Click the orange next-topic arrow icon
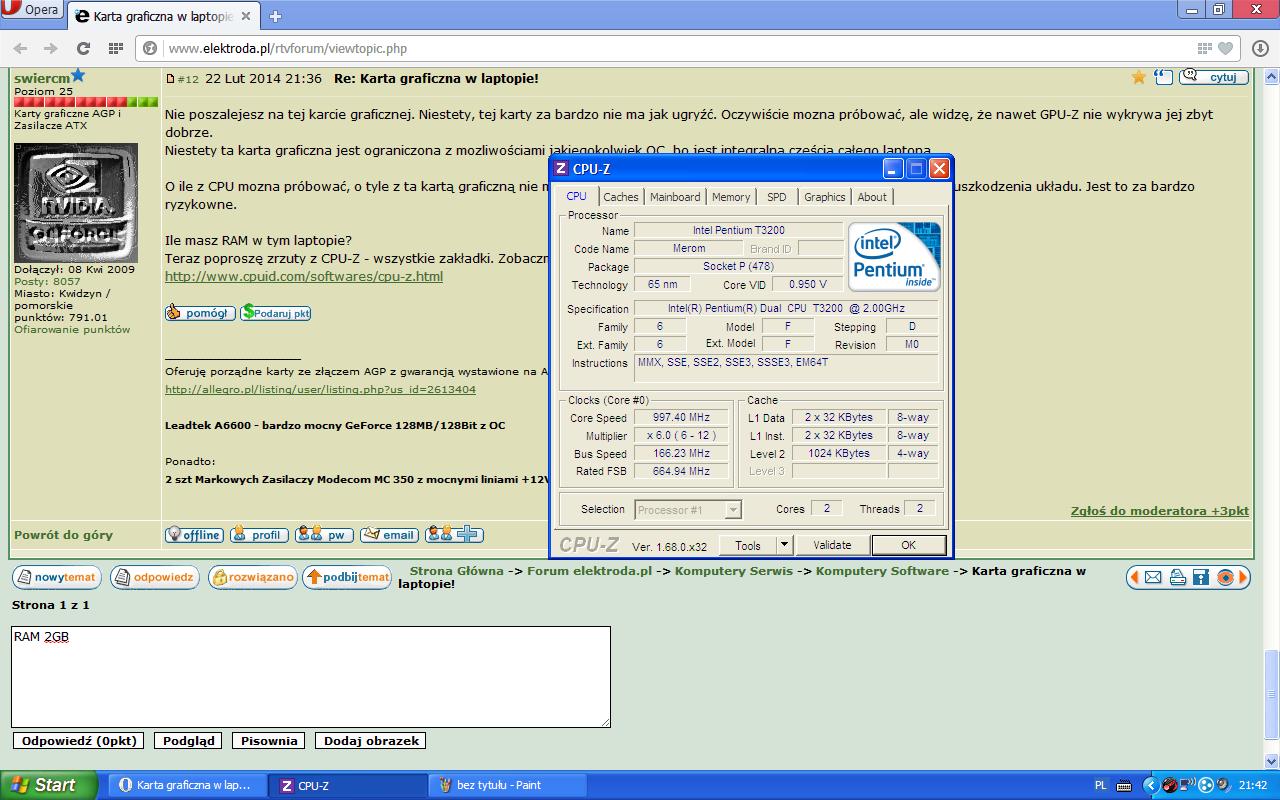This screenshot has width=1280, height=800. point(1243,577)
